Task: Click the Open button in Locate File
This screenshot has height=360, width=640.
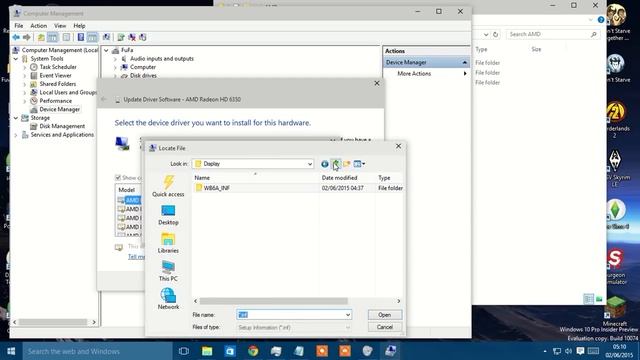Action: point(385,315)
